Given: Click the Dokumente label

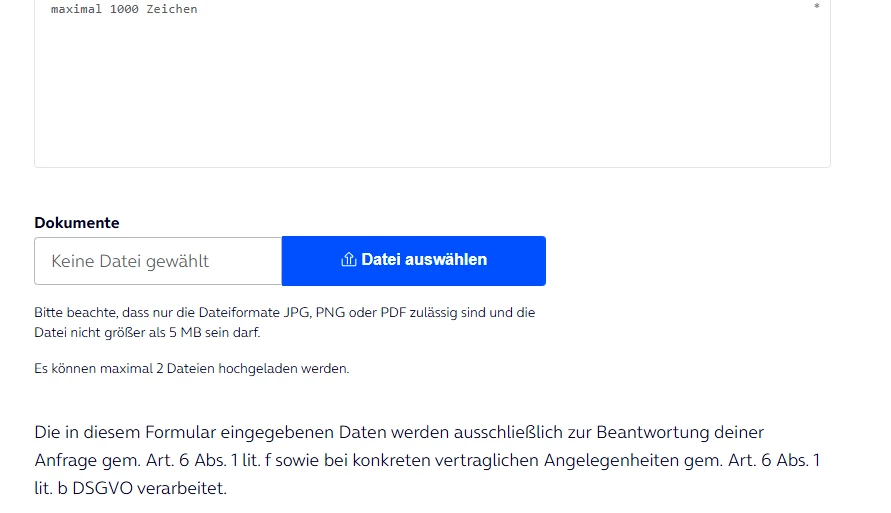Looking at the screenshot, I should 77,223.
